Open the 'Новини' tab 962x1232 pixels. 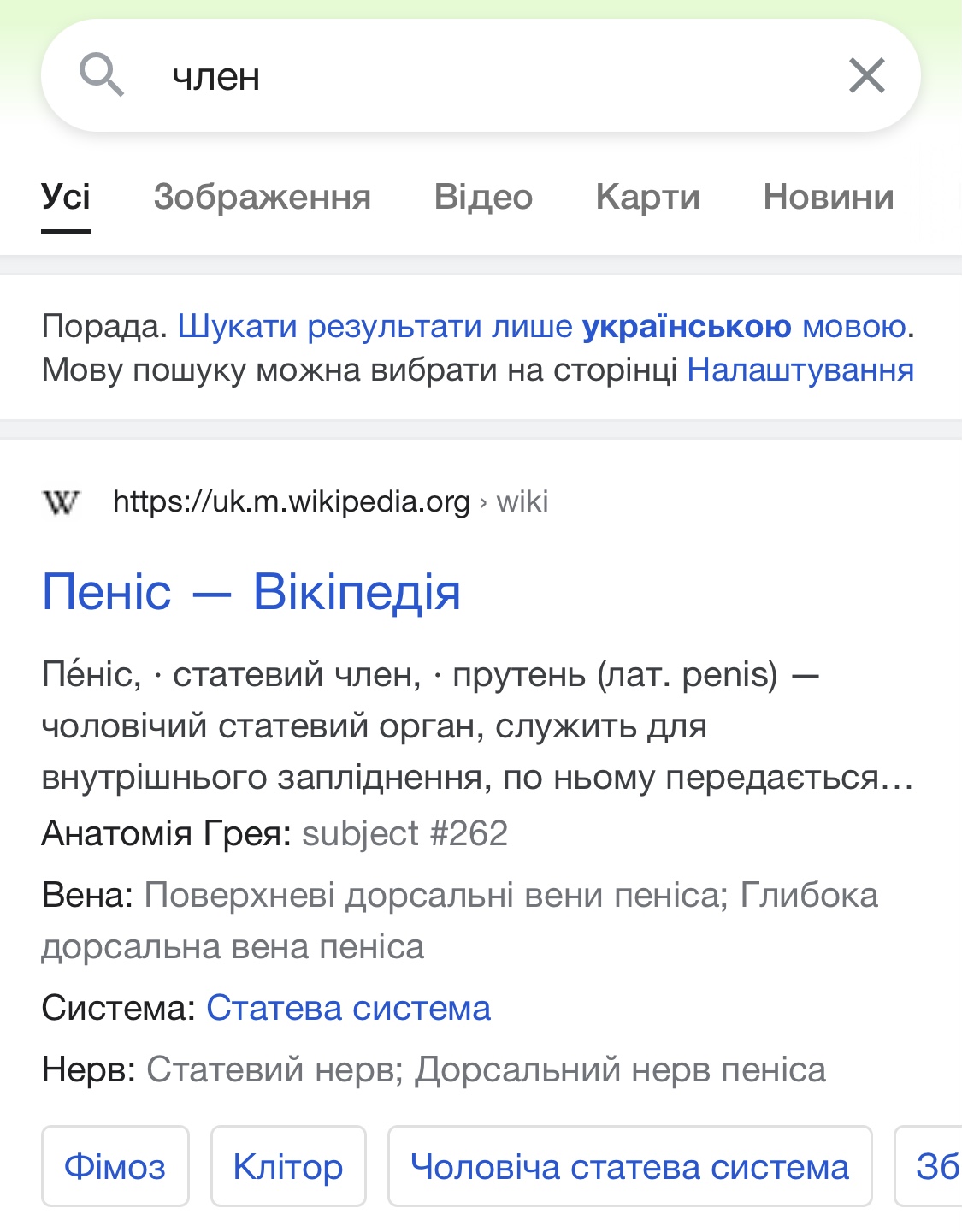pos(829,198)
